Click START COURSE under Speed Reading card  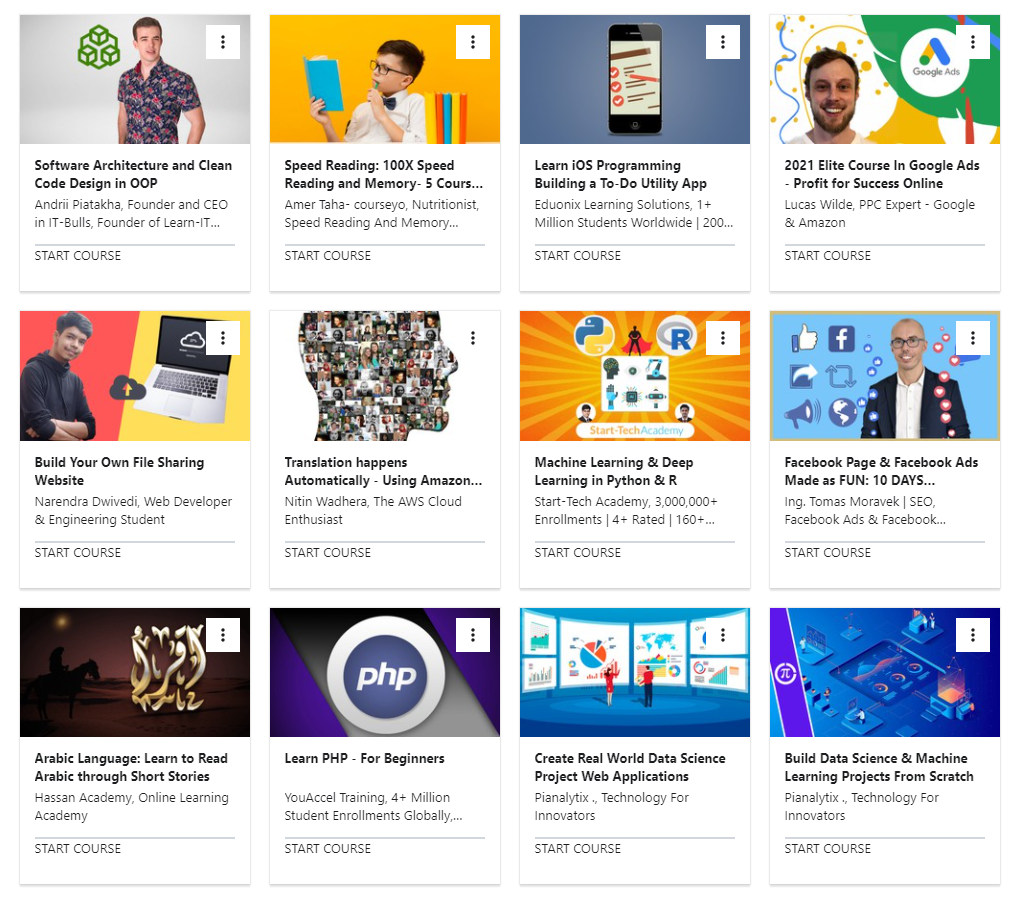coord(328,256)
